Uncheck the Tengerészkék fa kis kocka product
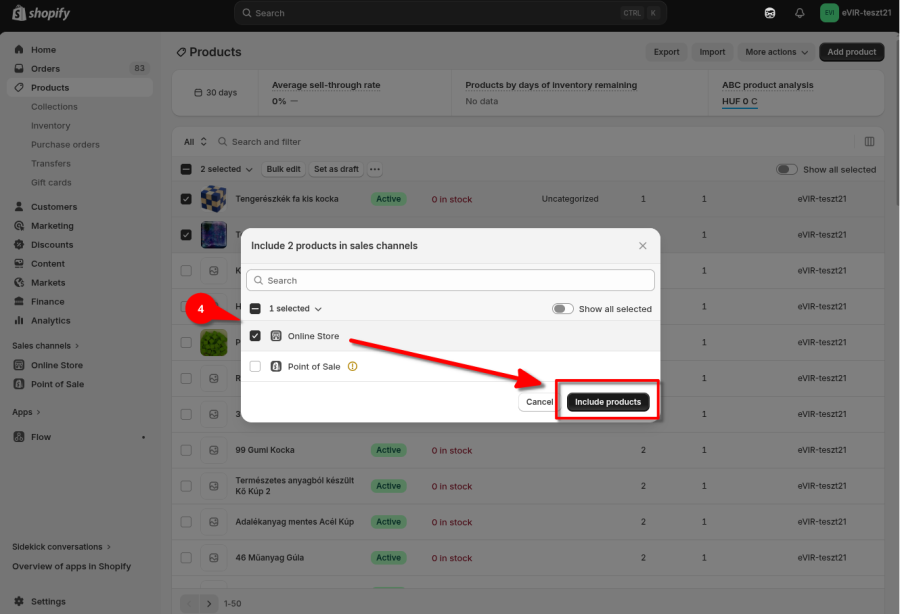Viewport: 900px width, 614px height. [186, 199]
